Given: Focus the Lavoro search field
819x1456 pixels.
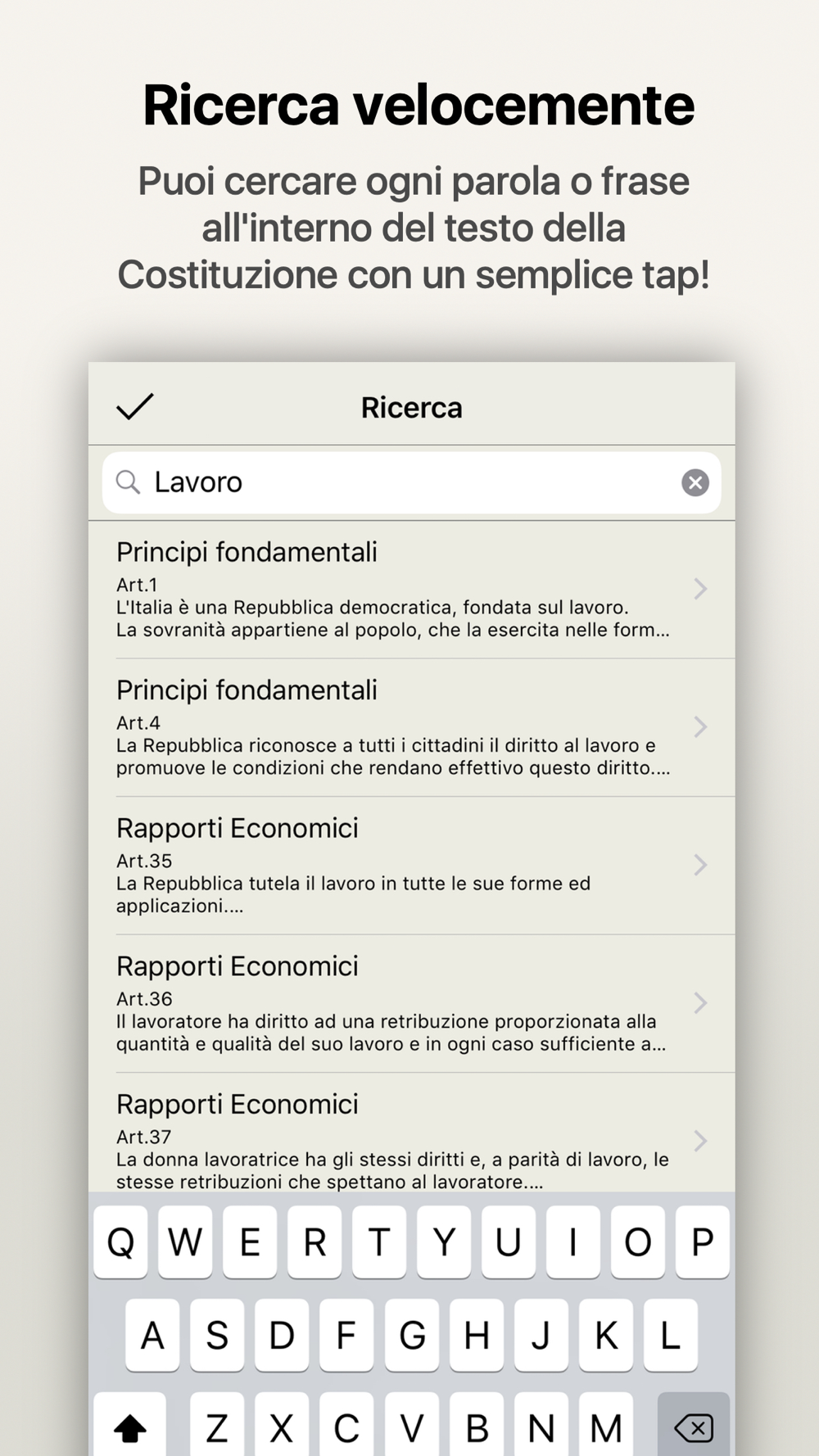Looking at the screenshot, I should (412, 483).
